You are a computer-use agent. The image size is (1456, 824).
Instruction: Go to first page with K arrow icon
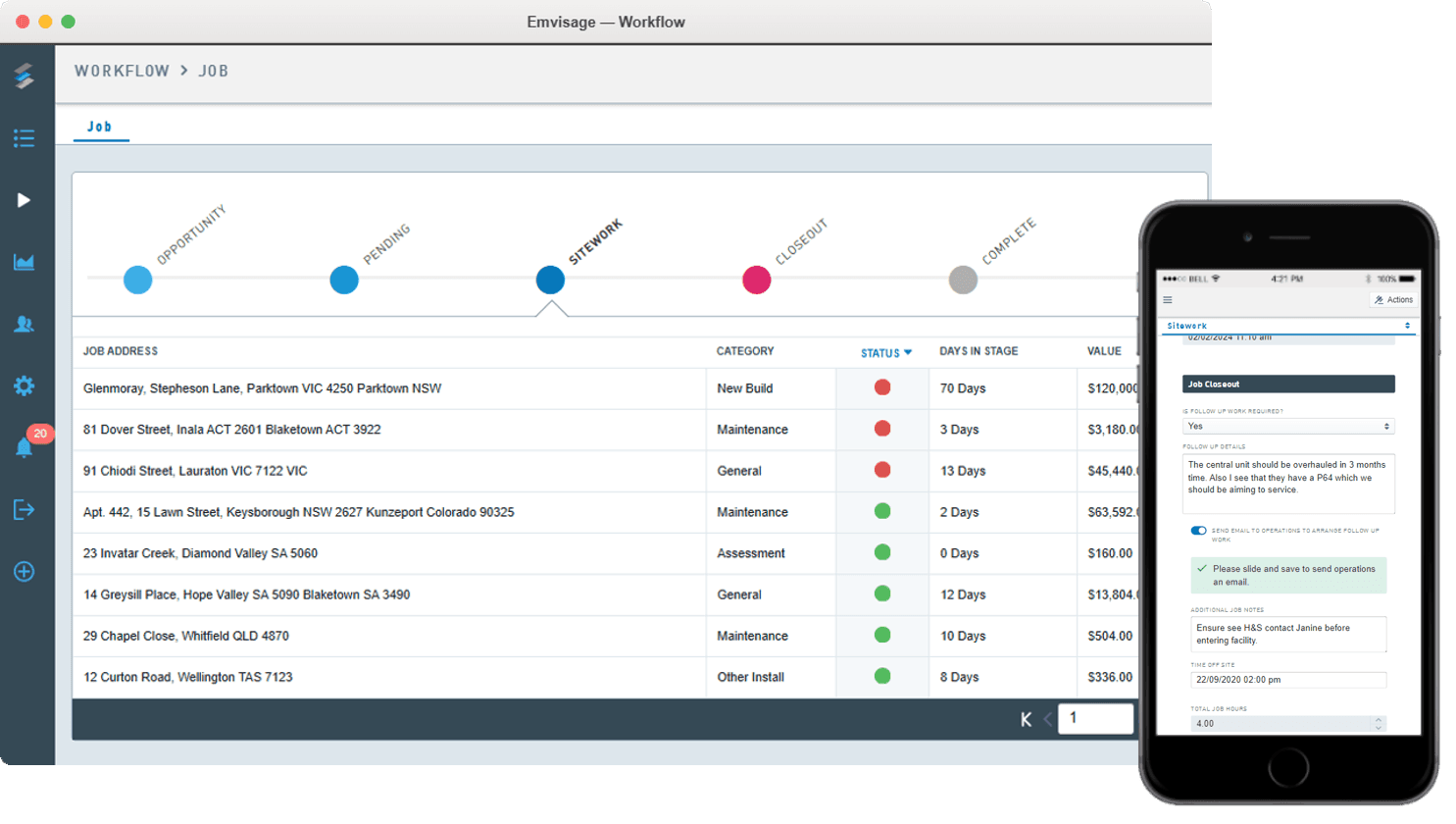click(x=1026, y=719)
